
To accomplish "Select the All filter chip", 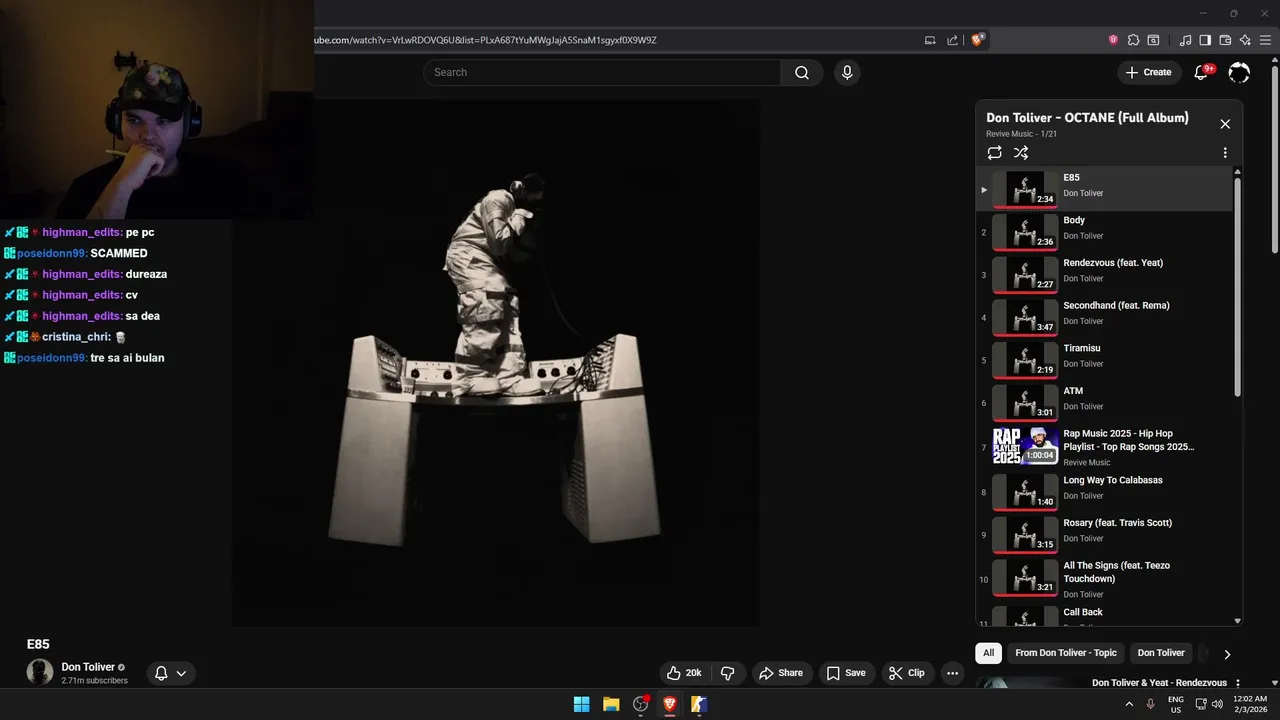I will [988, 653].
